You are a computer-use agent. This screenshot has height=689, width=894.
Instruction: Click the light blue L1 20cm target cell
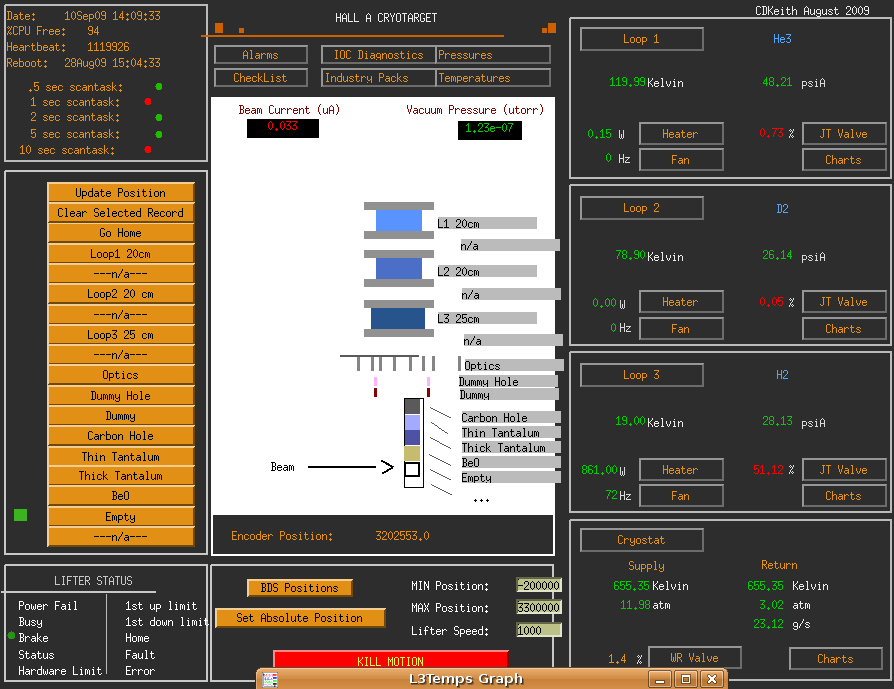point(399,220)
